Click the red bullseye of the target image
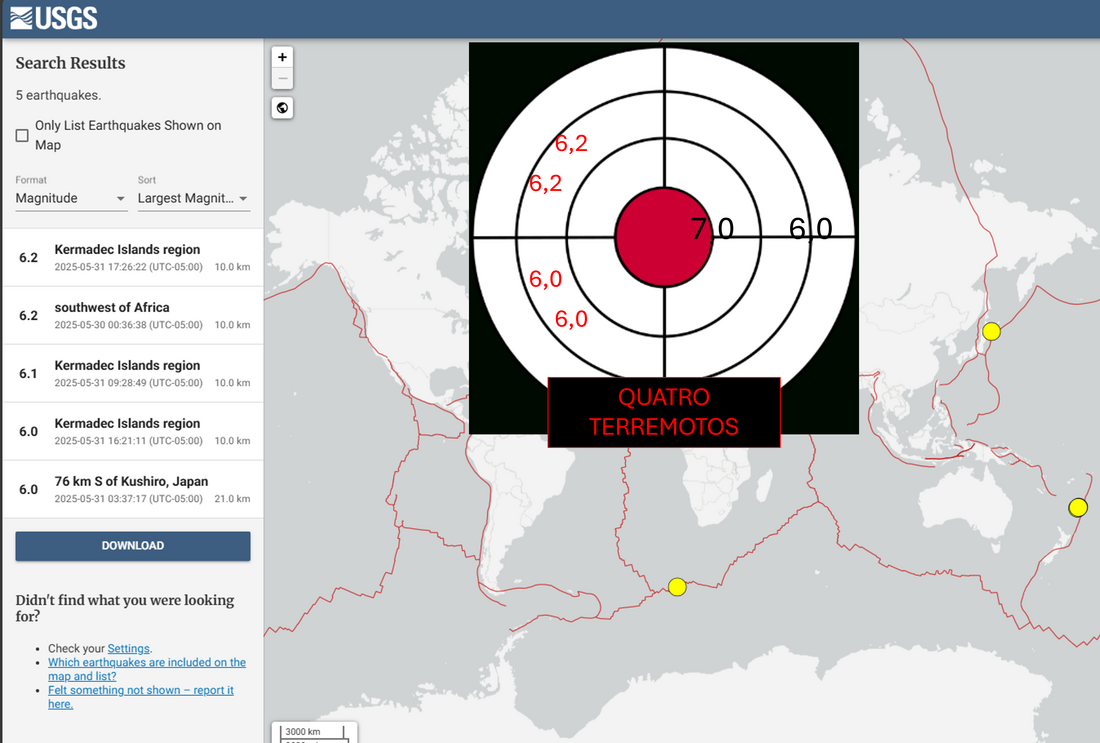Viewport: 1100px width, 743px height. tap(664, 237)
